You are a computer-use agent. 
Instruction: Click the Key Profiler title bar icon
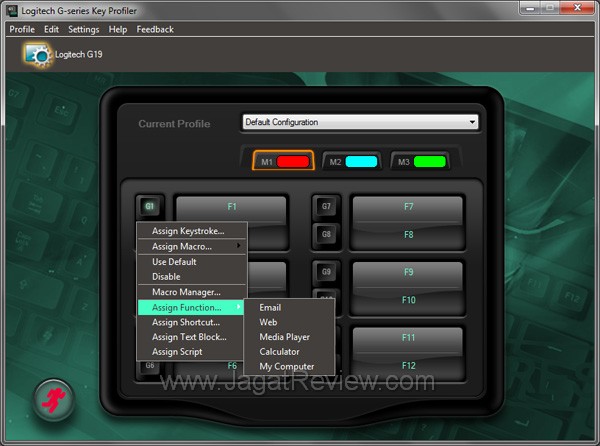pos(12,10)
